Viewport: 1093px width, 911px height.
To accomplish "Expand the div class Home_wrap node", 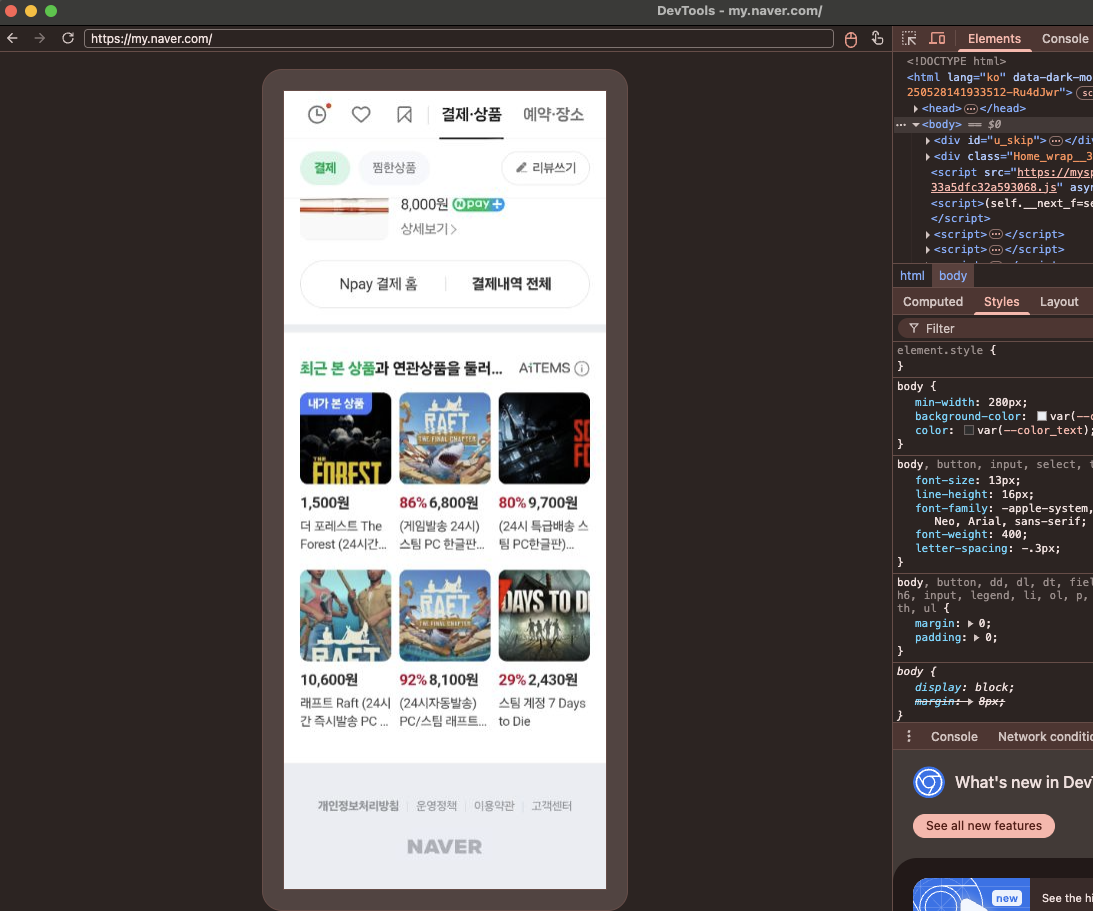I will point(928,157).
